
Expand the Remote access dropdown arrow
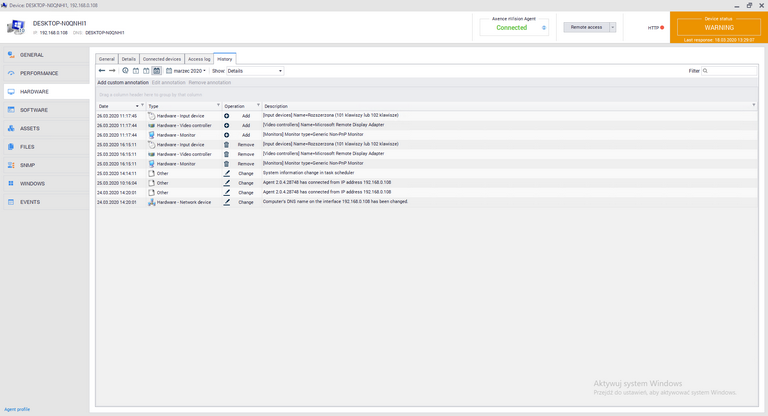[612, 28]
